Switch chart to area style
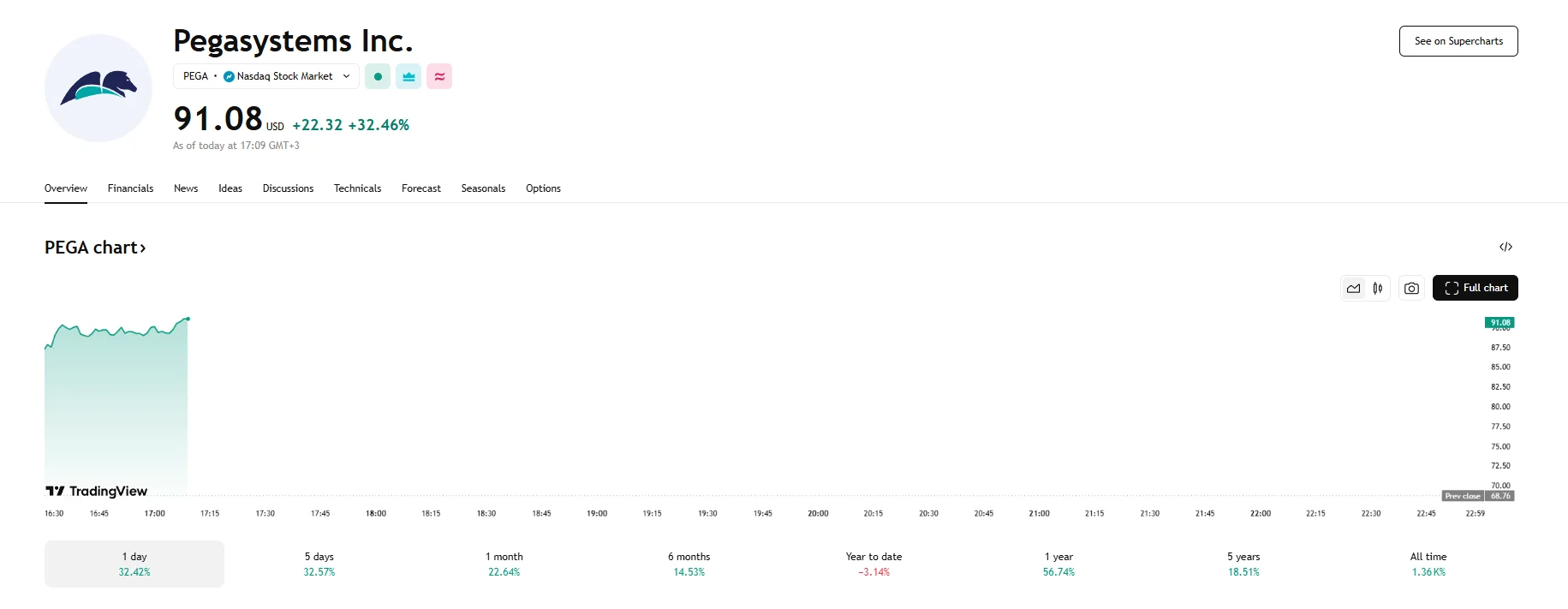 click(1353, 289)
